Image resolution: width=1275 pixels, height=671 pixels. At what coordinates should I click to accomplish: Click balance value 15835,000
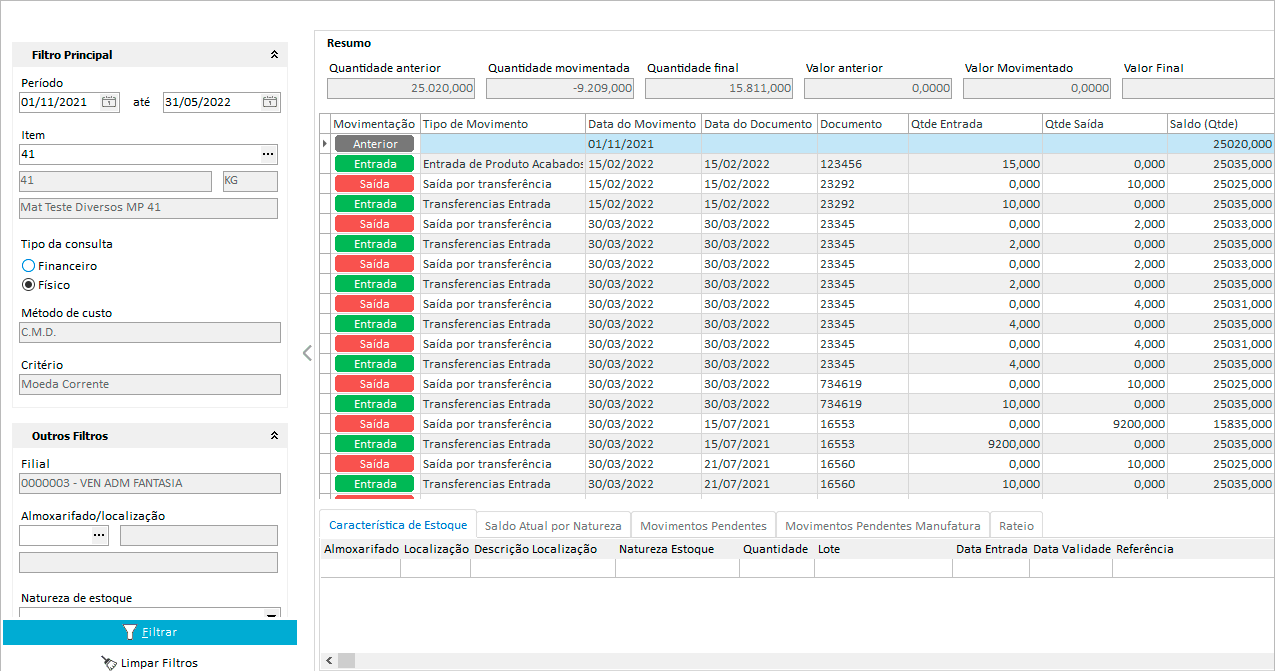point(1221,424)
